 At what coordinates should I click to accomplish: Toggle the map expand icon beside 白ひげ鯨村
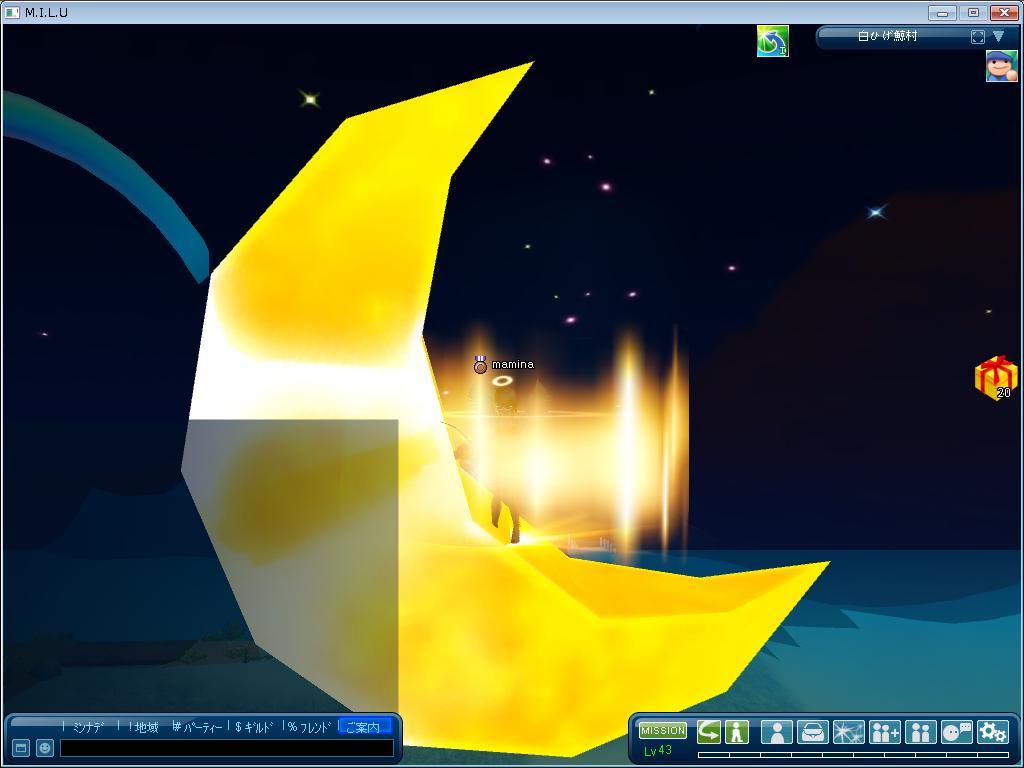tap(978, 37)
